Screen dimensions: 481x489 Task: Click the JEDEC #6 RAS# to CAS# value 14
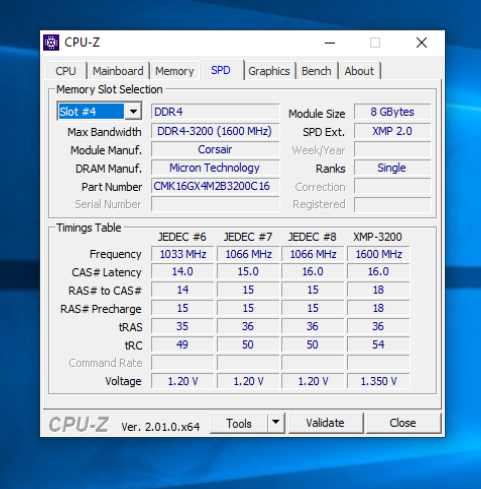click(182, 290)
